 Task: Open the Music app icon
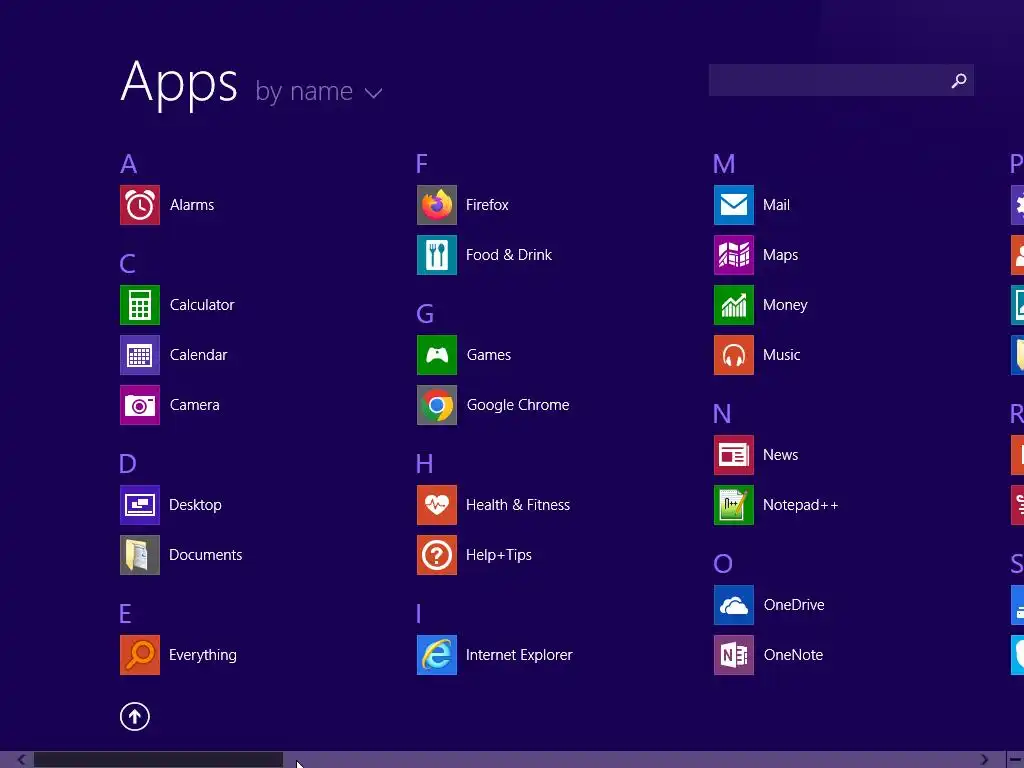coord(734,355)
